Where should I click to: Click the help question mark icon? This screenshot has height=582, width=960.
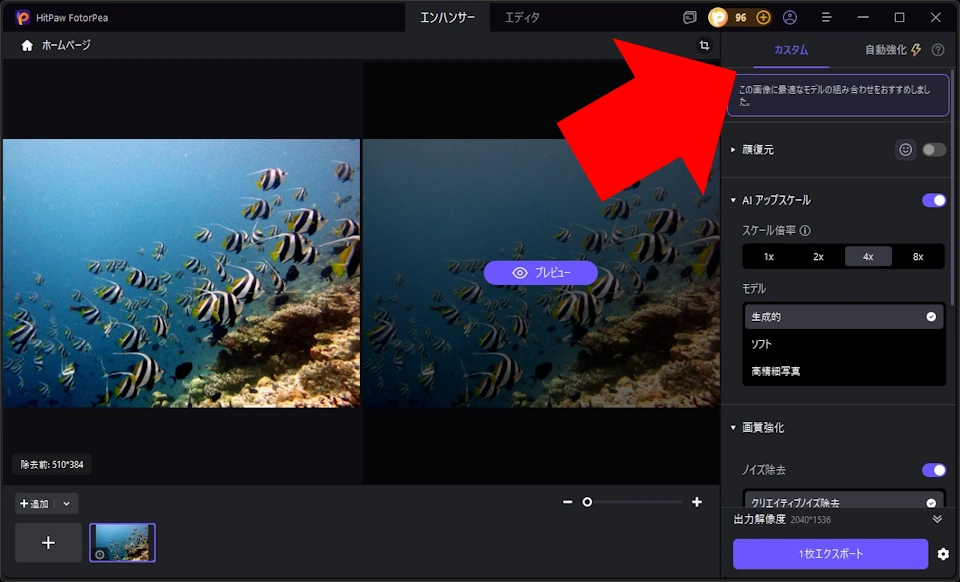[938, 50]
